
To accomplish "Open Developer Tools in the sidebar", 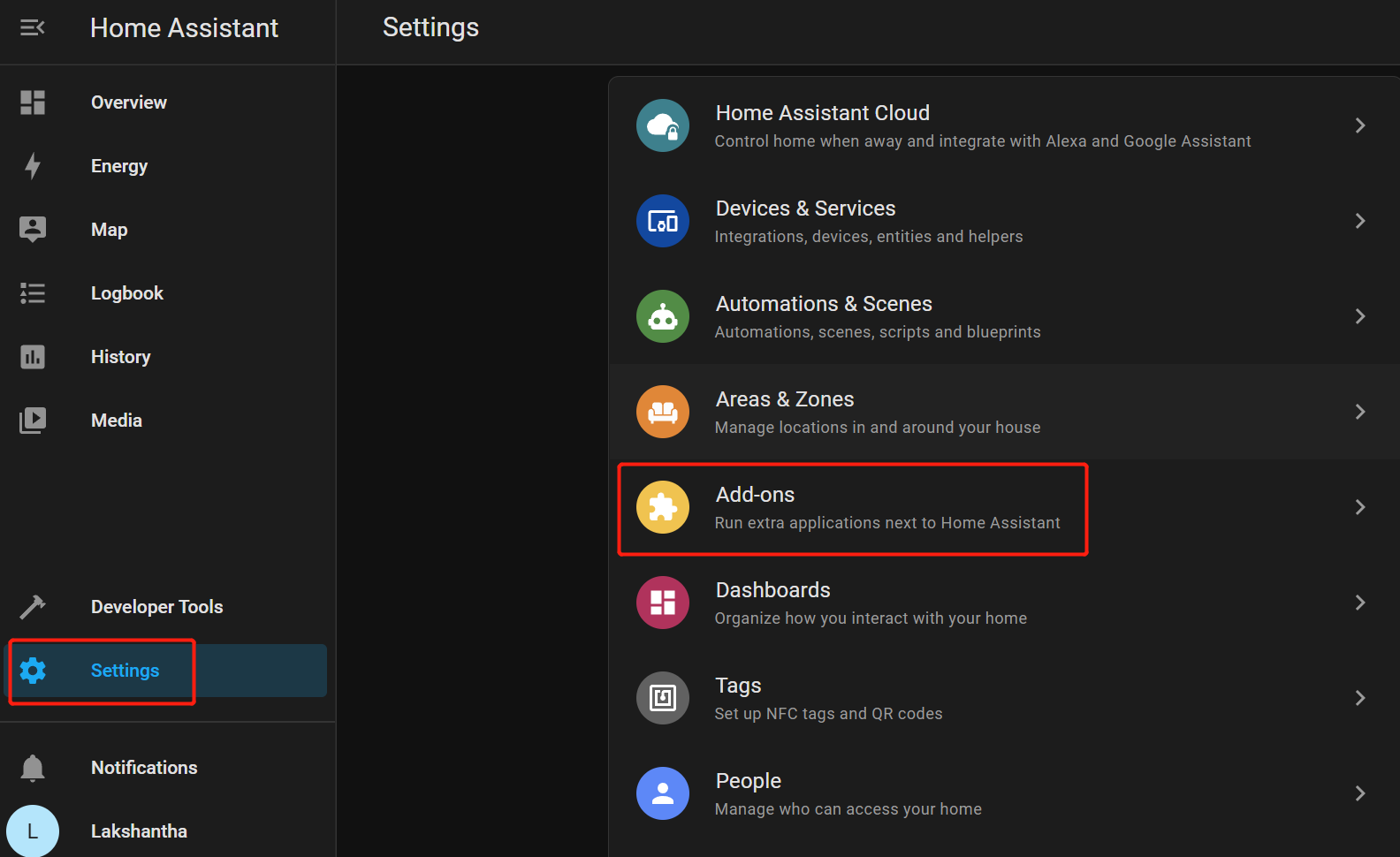I will pyautogui.click(x=157, y=607).
